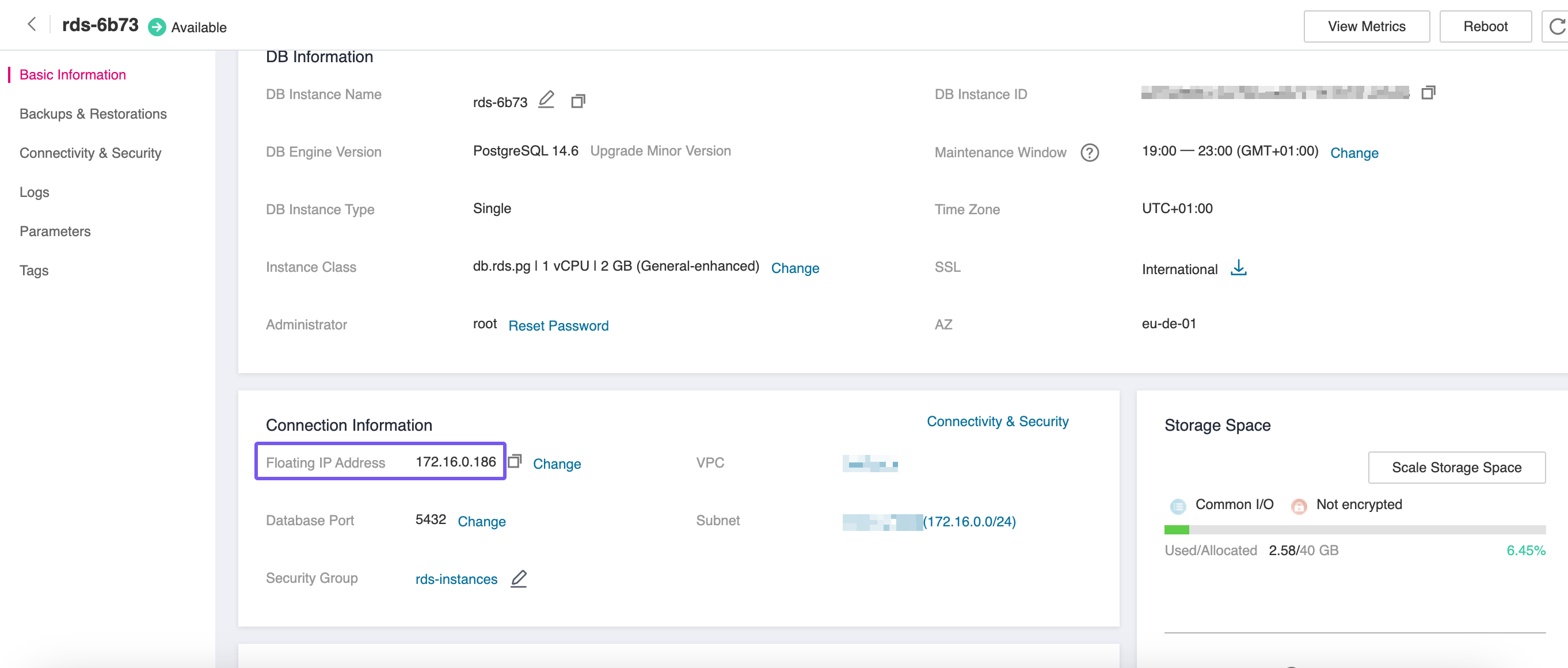1568x668 pixels.
Task: Copy the DB instance name rds-6b73
Action: (x=578, y=101)
